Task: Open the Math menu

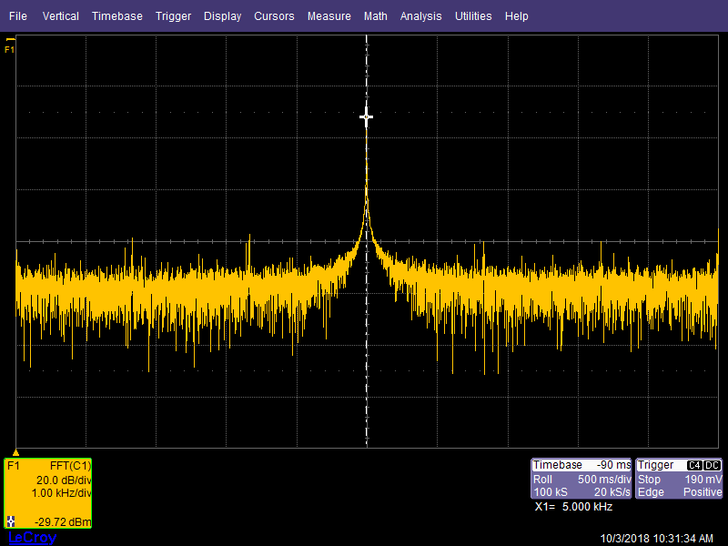Action: pyautogui.click(x=375, y=16)
